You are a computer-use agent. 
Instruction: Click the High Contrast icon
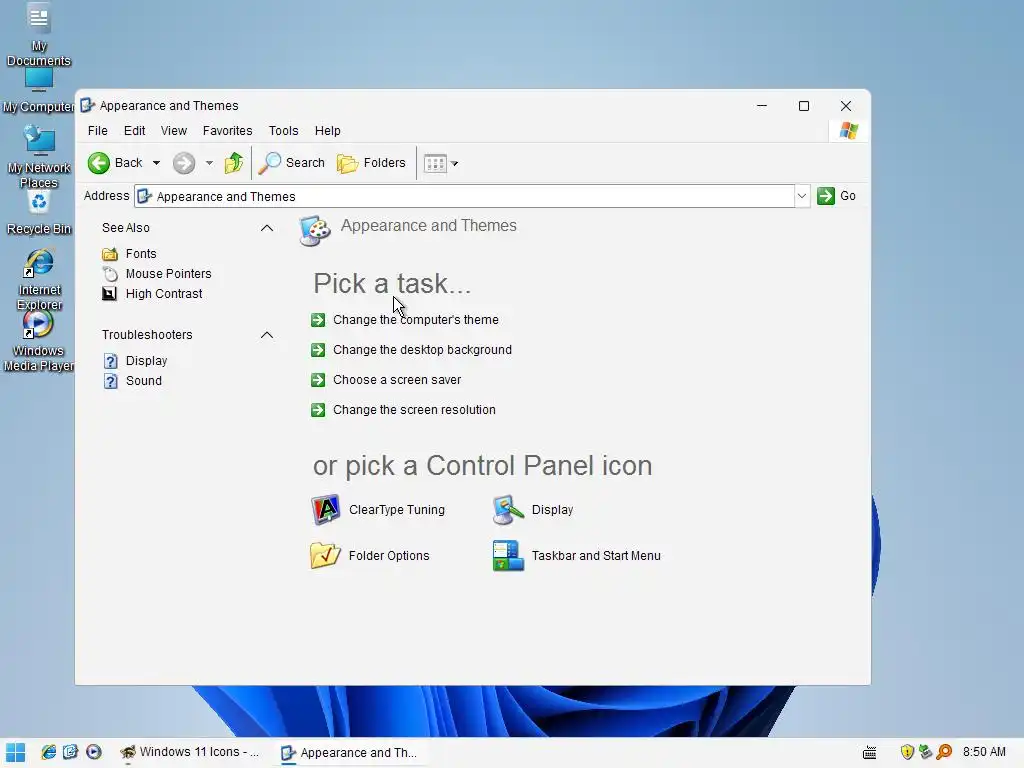(110, 294)
